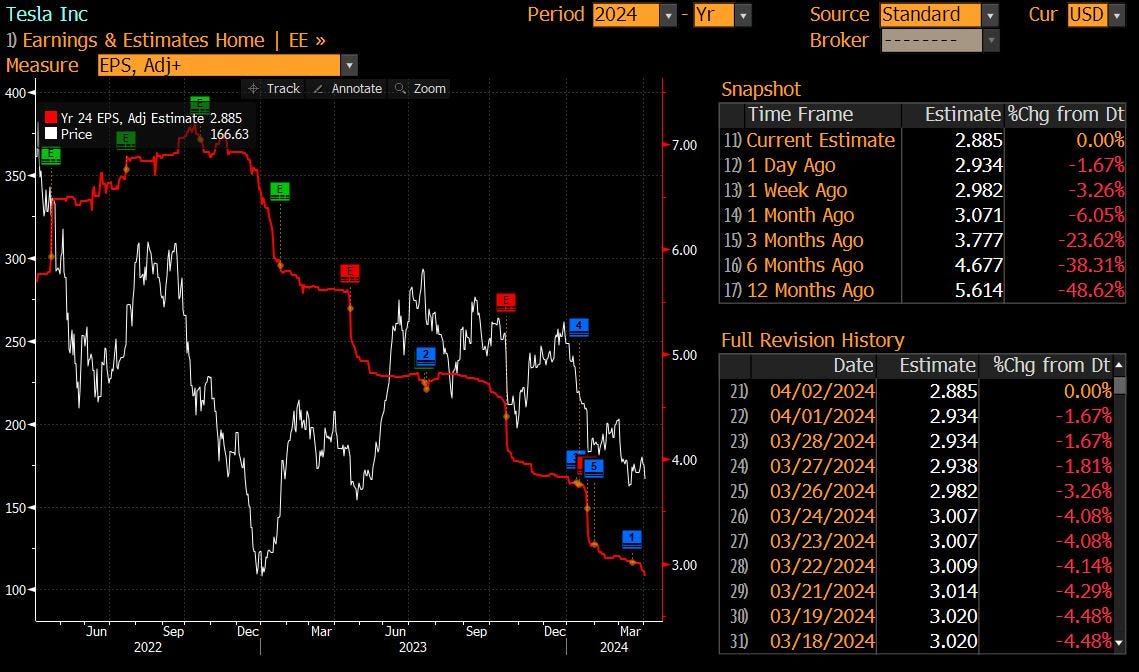This screenshot has height=672, width=1139.
Task: Click red E marker near Mar 2023
Action: click(350, 273)
